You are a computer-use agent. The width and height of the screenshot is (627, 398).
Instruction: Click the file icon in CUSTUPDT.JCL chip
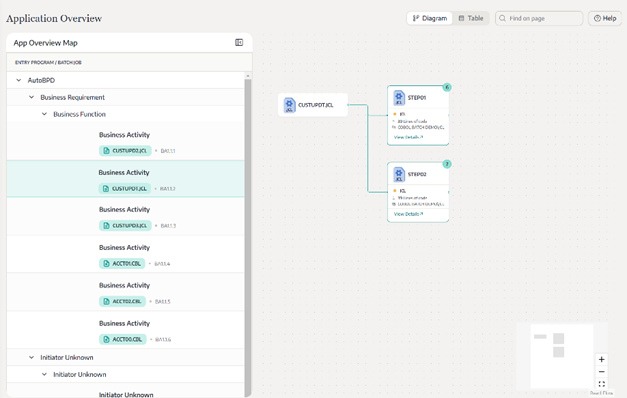106,188
